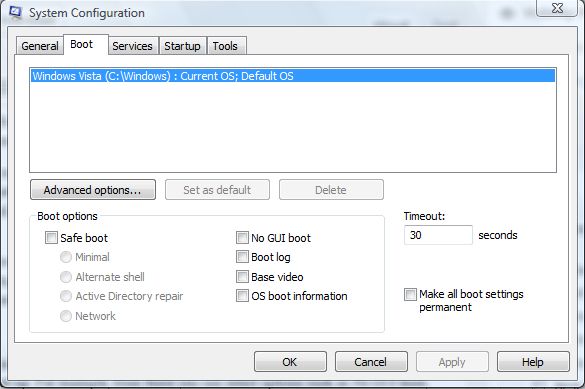Click the Timeout seconds input field

pyautogui.click(x=438, y=235)
